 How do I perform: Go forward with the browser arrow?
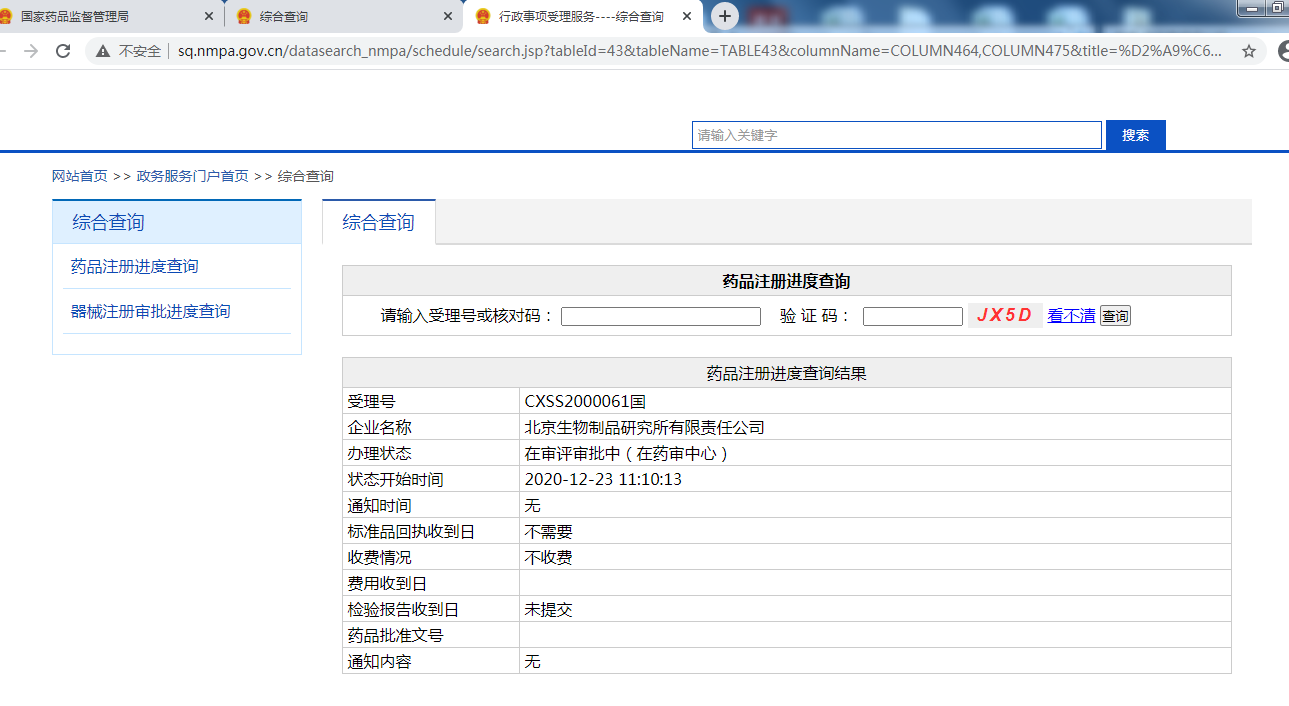pos(30,51)
